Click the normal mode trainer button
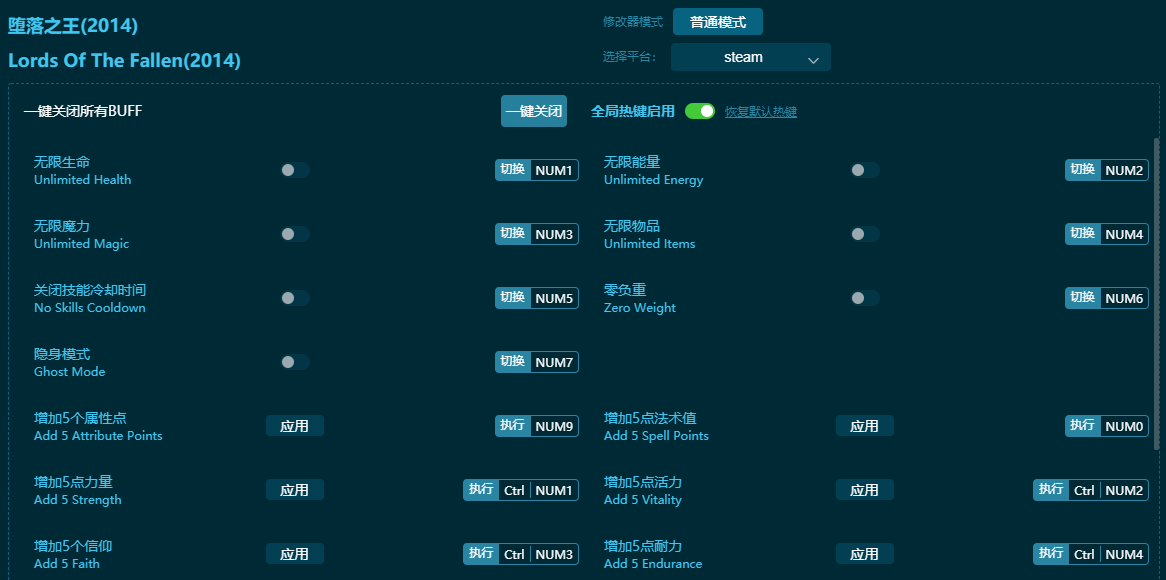Image resolution: width=1166 pixels, height=580 pixels. click(717, 22)
